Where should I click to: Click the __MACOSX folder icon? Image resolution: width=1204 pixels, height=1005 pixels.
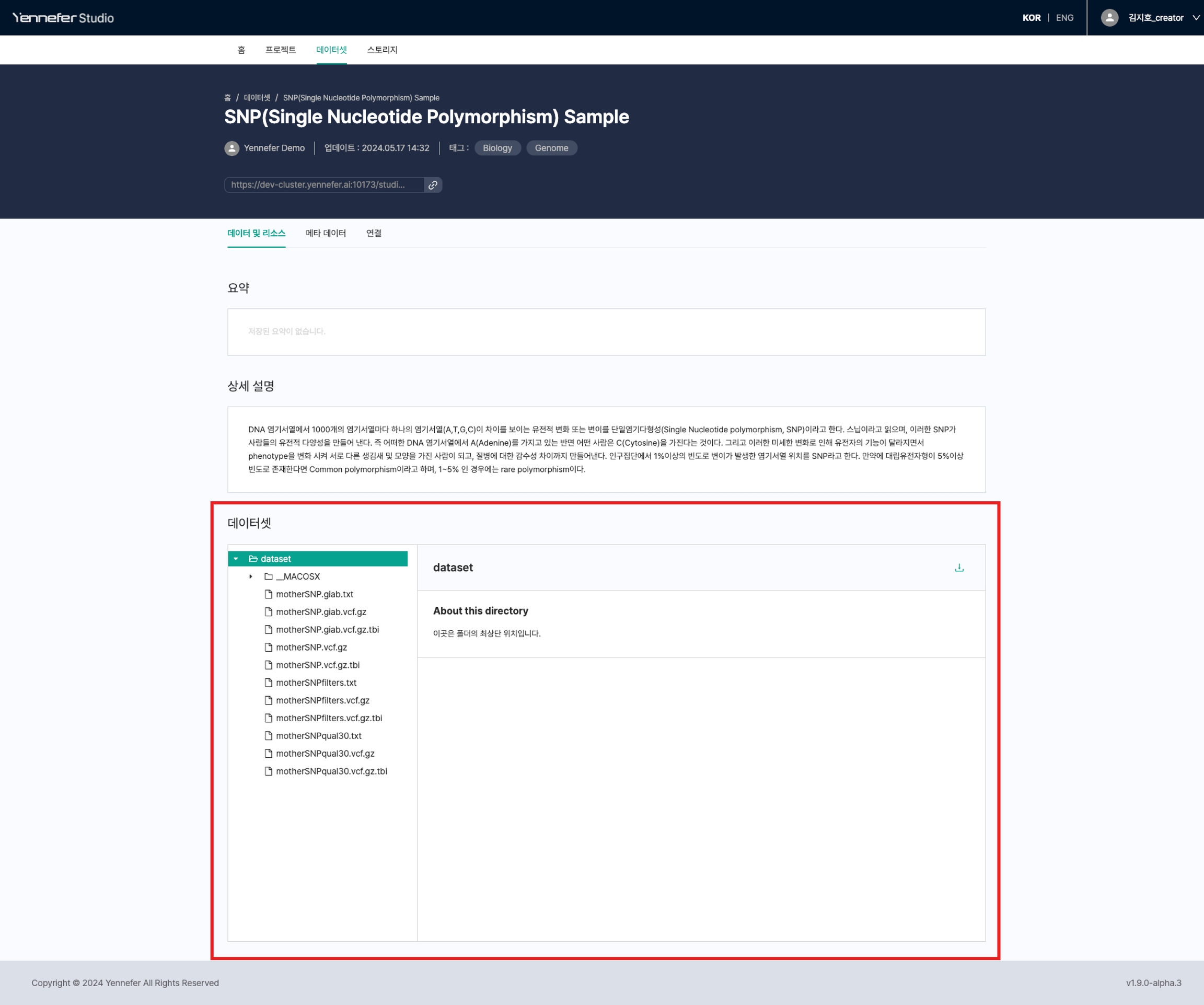pos(268,576)
